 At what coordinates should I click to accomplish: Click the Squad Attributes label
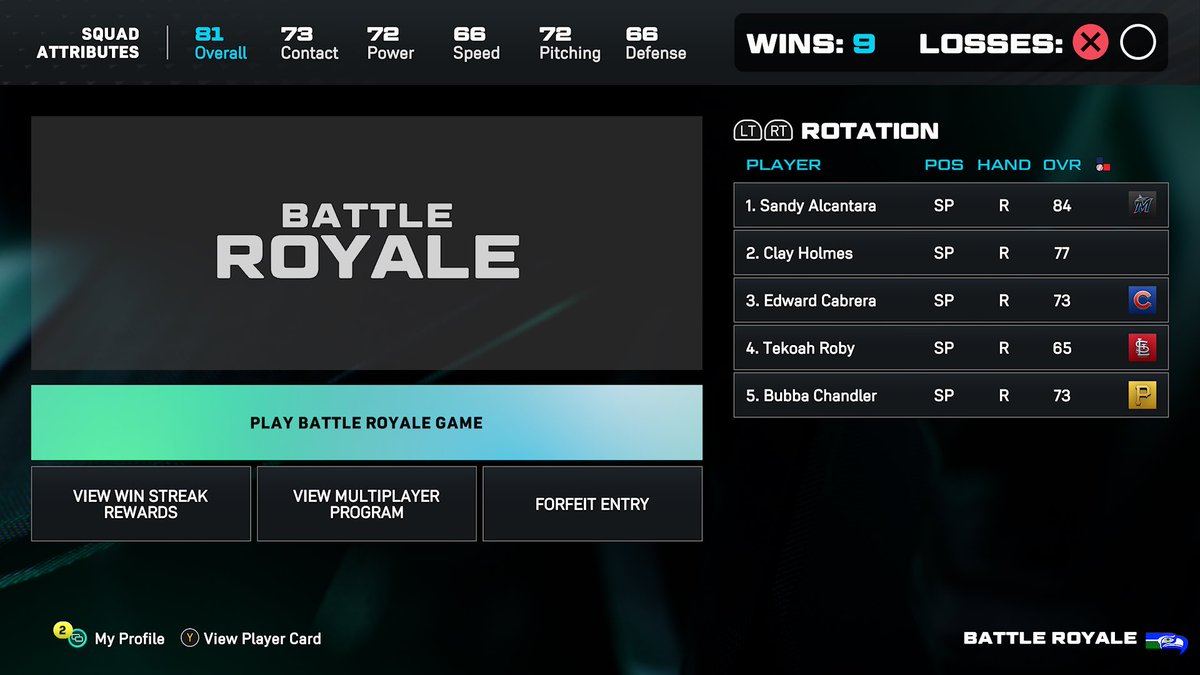point(88,43)
